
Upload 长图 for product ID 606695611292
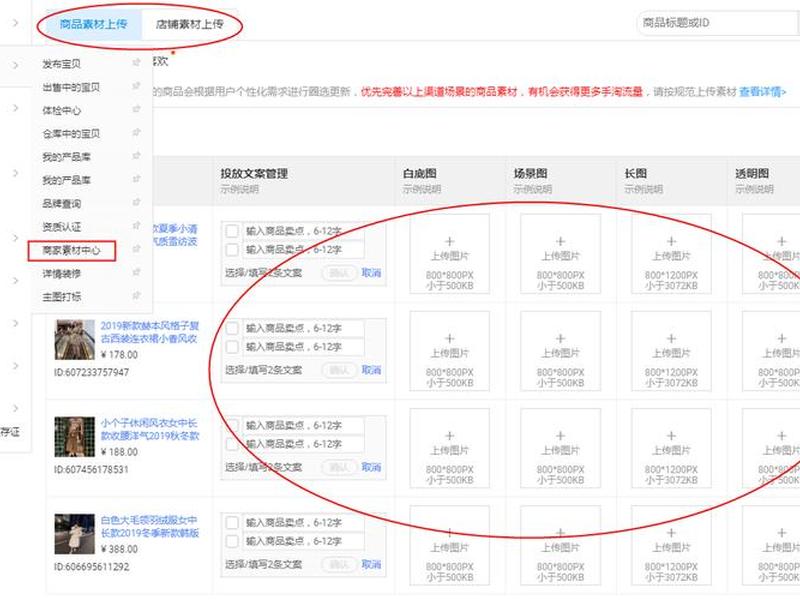coord(671,546)
